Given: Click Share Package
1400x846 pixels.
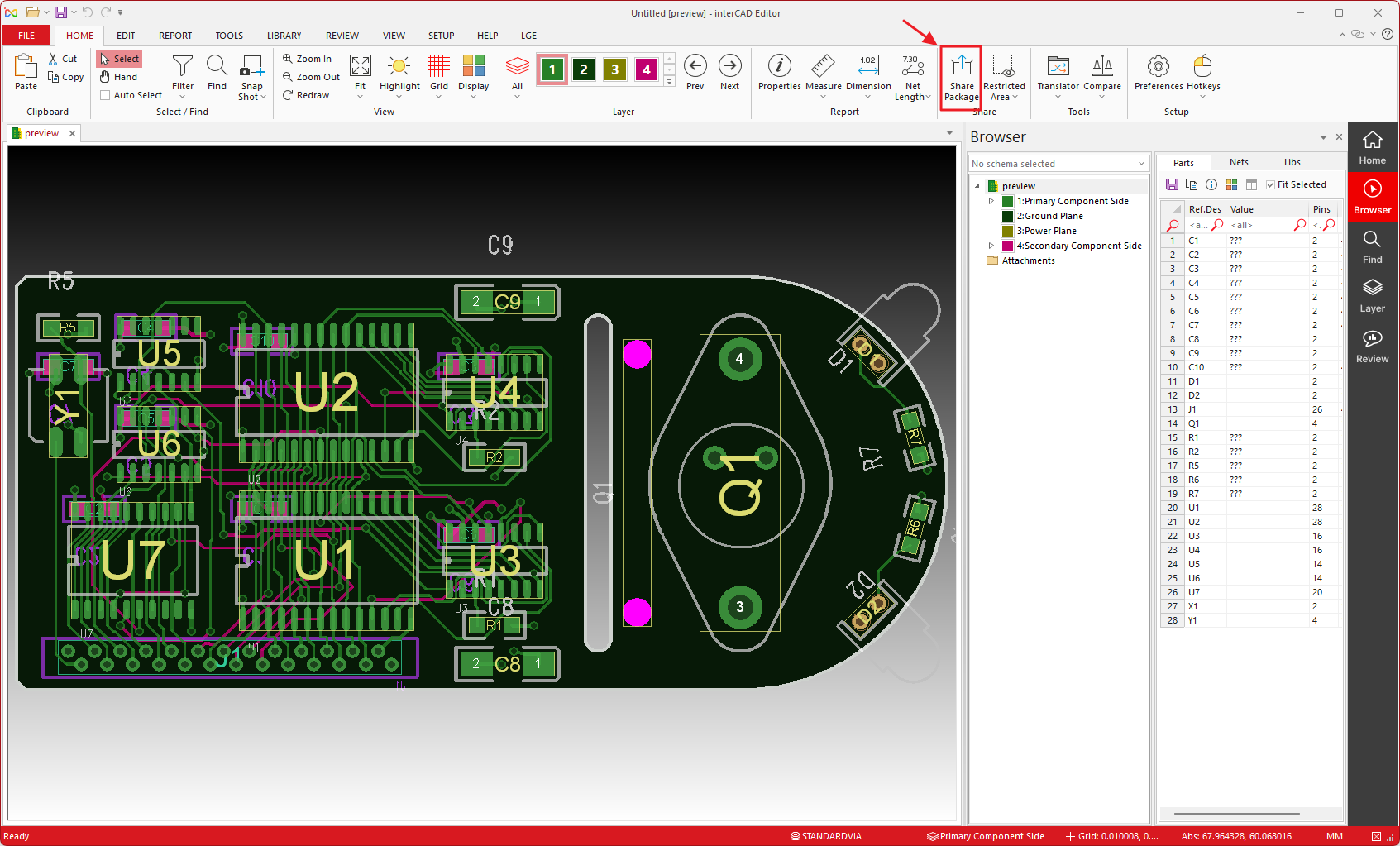Looking at the screenshot, I should (x=961, y=77).
